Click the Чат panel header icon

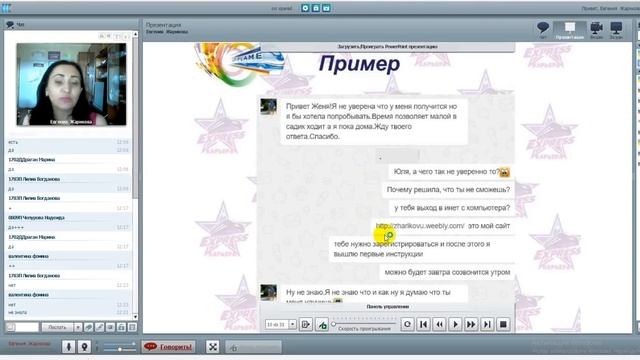click(x=10, y=24)
